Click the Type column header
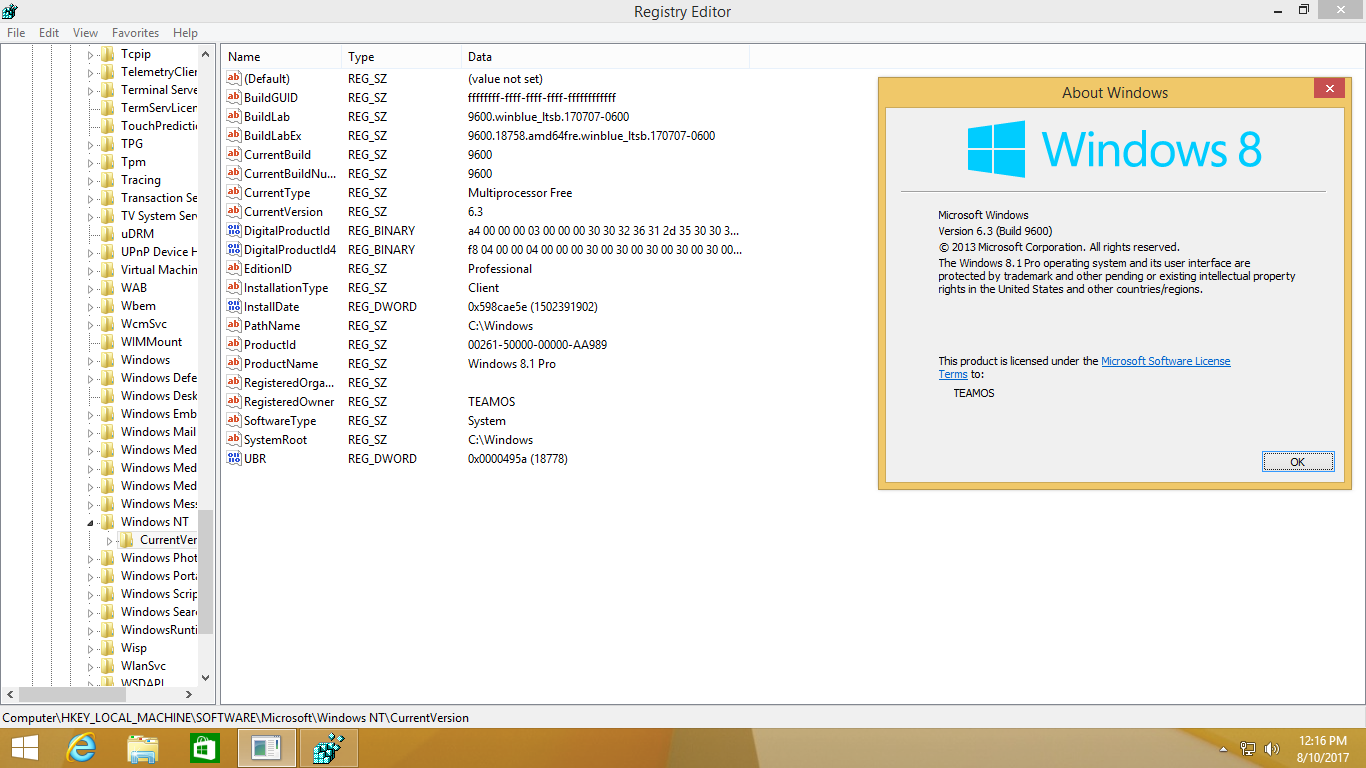This screenshot has width=1366, height=768. [x=402, y=57]
